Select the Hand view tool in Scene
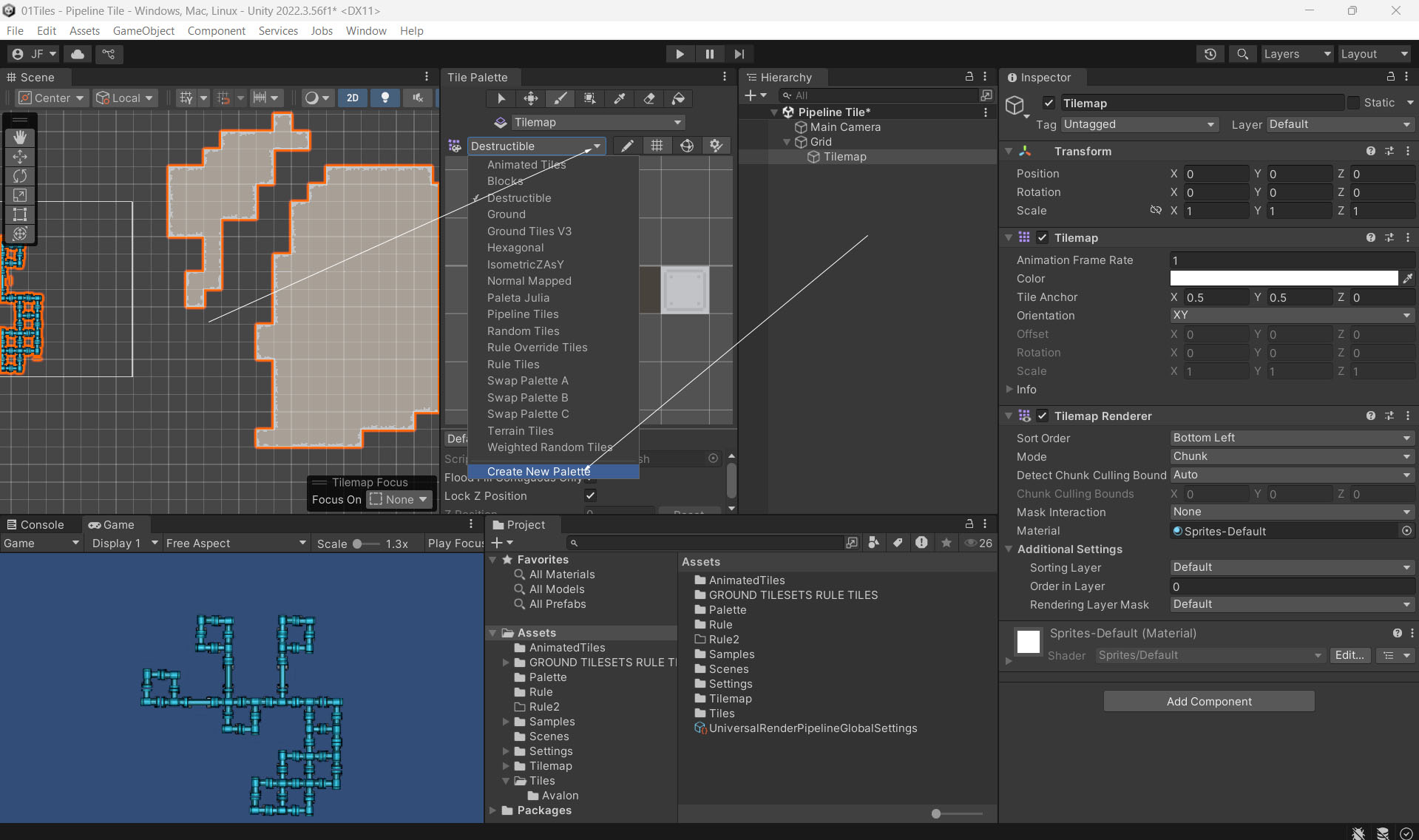Image resolution: width=1419 pixels, height=840 pixels. (x=20, y=137)
